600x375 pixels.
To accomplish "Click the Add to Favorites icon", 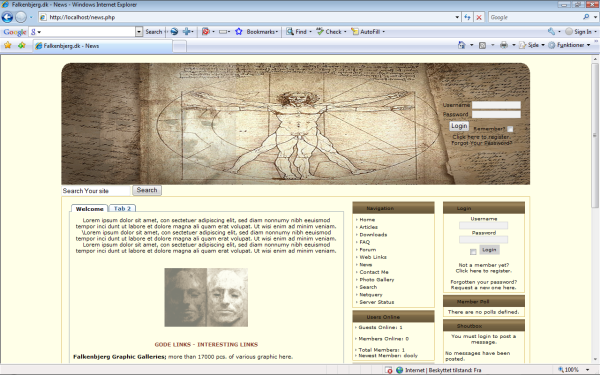I will (x=21, y=46).
